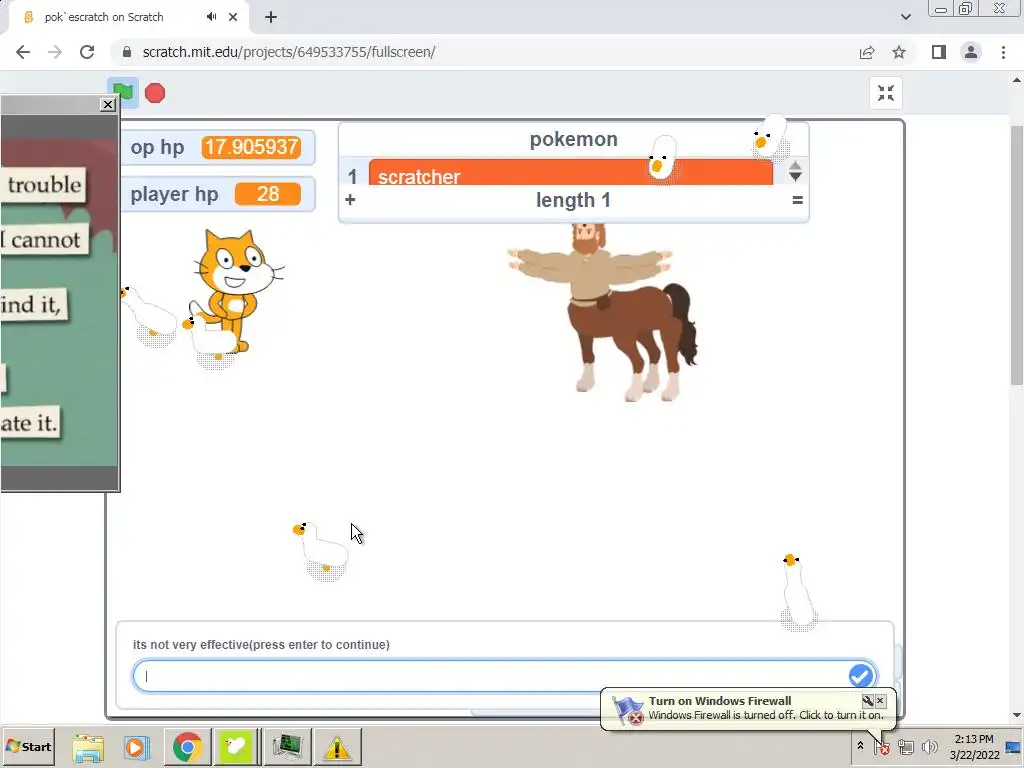Exit fullscreen mode in Scratch player
Viewport: 1024px width, 768px height.
point(886,93)
